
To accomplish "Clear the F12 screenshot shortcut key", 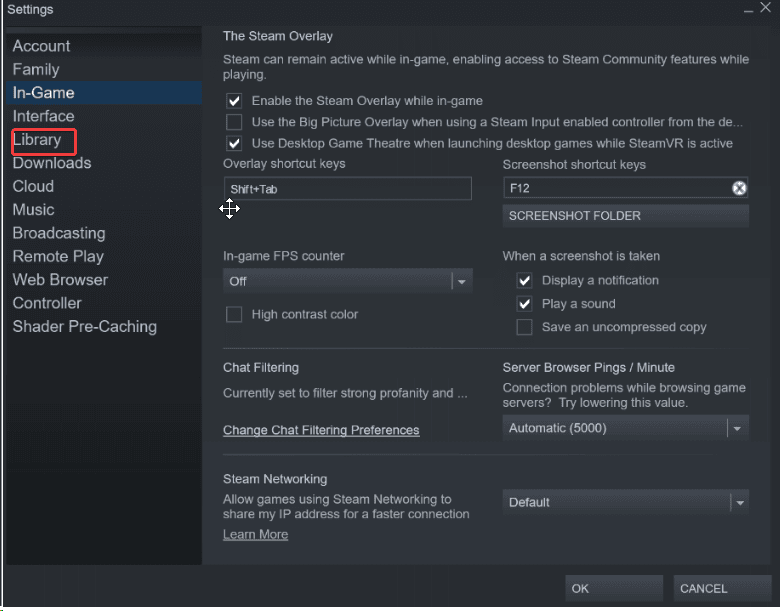I will [739, 188].
